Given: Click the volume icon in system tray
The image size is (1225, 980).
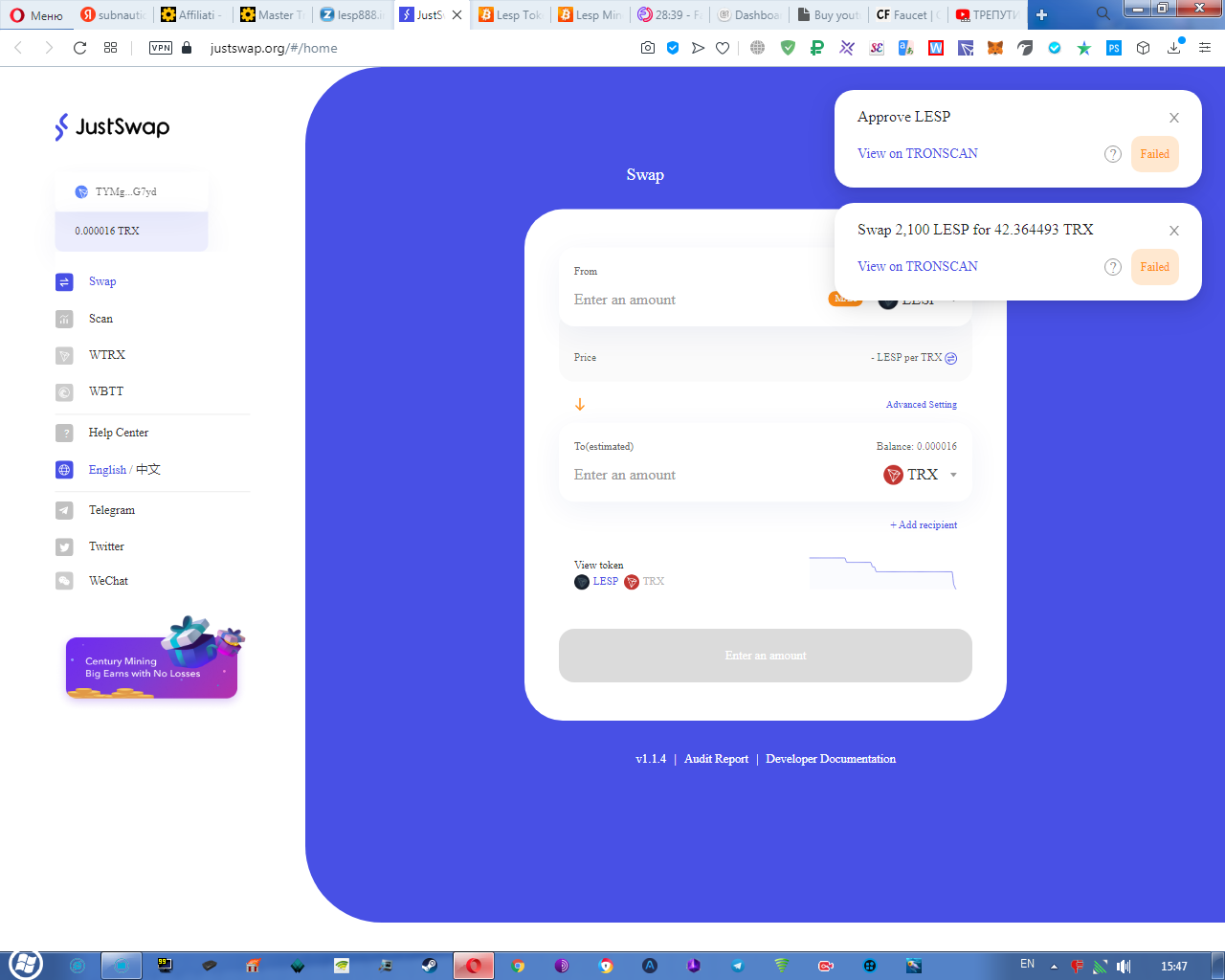Looking at the screenshot, I should [1124, 966].
